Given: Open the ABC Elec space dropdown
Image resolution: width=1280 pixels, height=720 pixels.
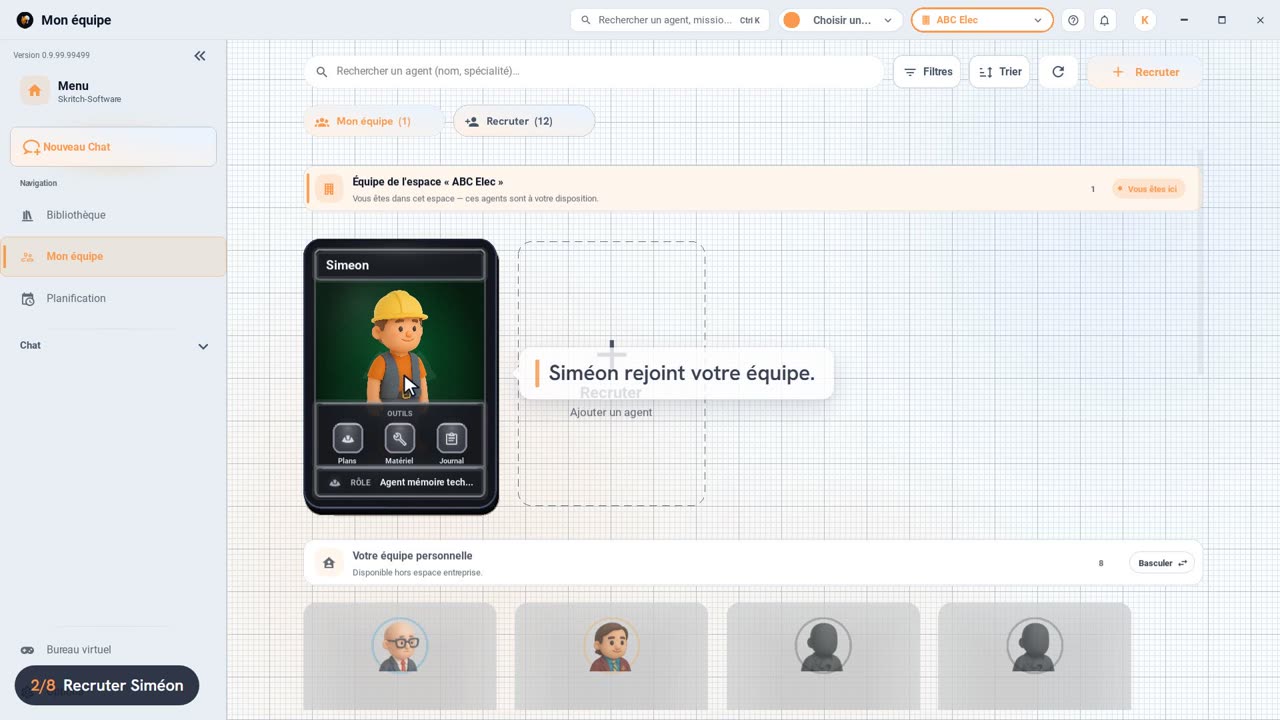Looking at the screenshot, I should [x=982, y=20].
